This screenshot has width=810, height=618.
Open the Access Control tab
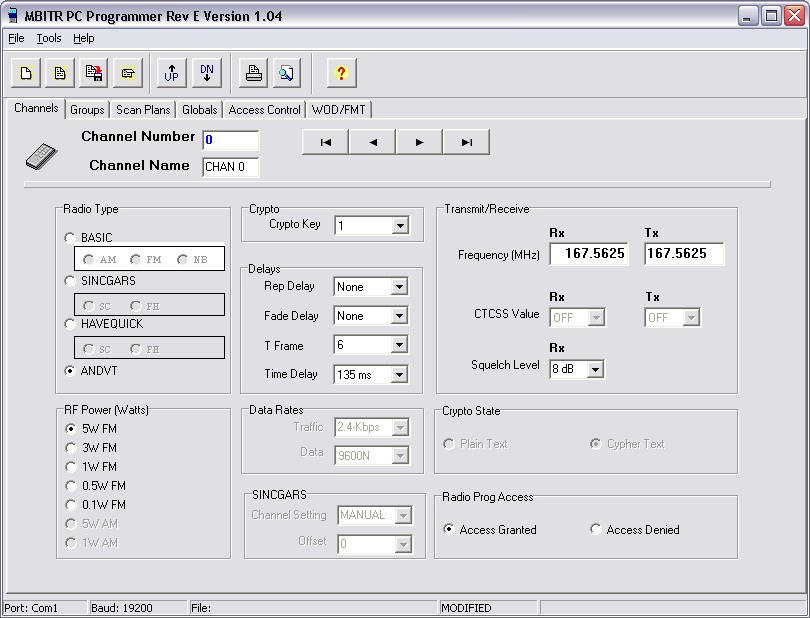tap(264, 110)
